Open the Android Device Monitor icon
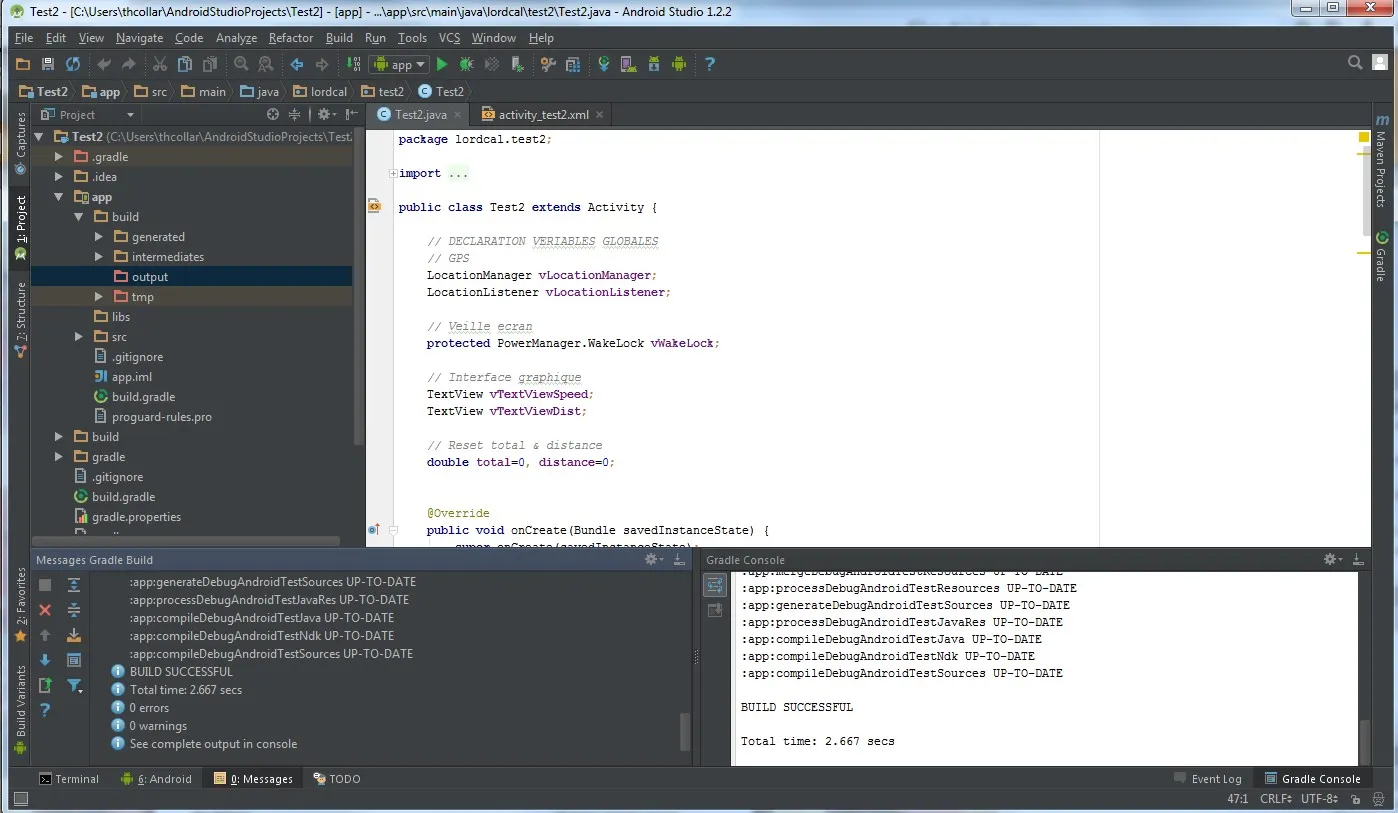This screenshot has height=813, width=1398. point(680,64)
